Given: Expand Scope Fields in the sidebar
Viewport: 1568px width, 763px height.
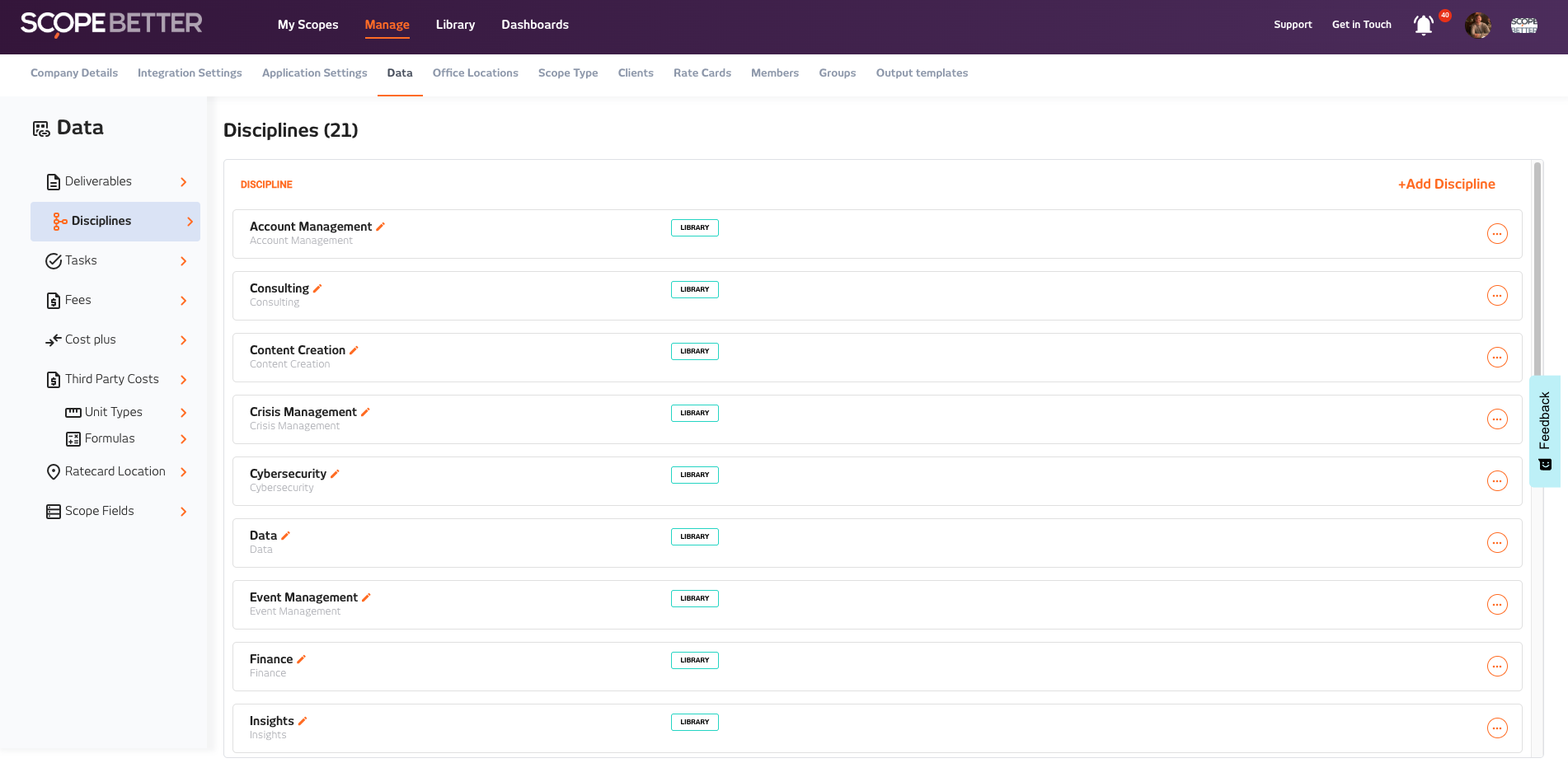Looking at the screenshot, I should (x=183, y=512).
